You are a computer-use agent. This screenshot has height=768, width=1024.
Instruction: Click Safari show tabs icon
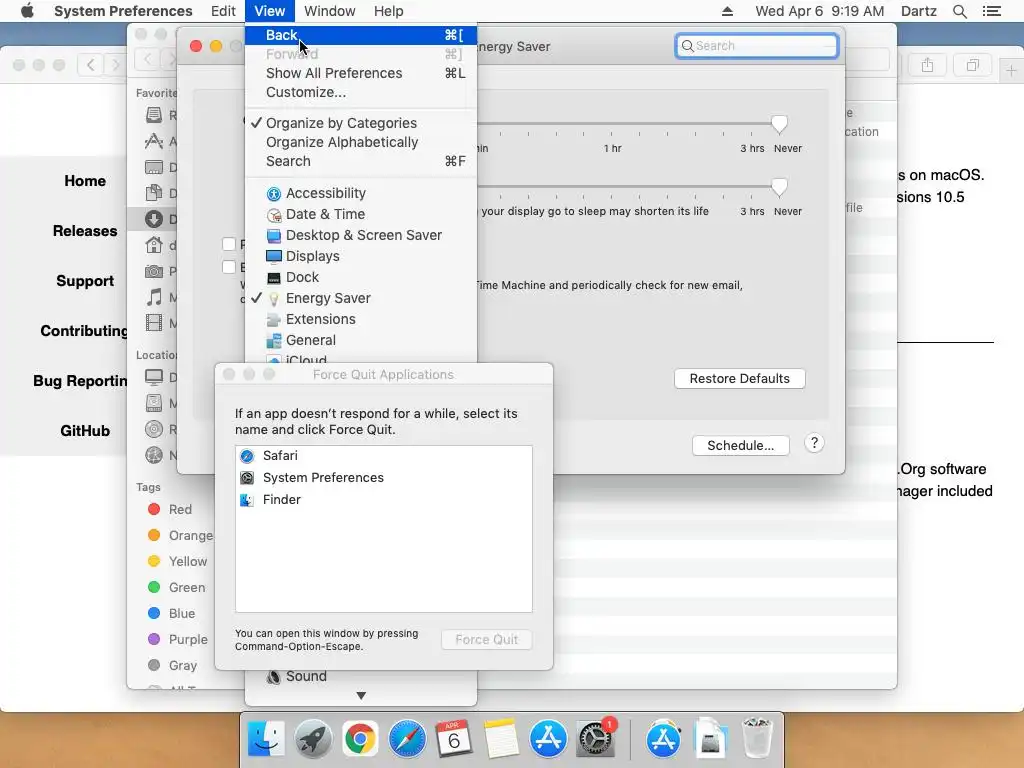click(972, 65)
